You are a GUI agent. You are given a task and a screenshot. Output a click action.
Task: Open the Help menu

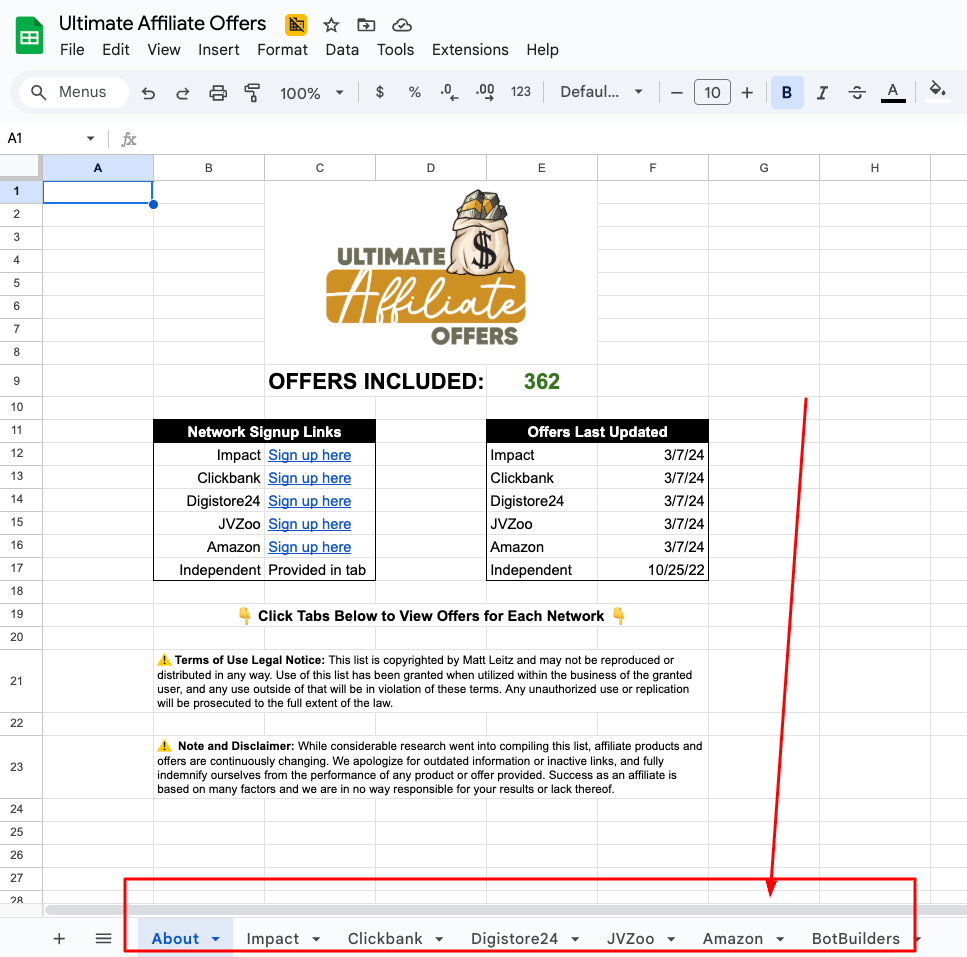pos(543,50)
